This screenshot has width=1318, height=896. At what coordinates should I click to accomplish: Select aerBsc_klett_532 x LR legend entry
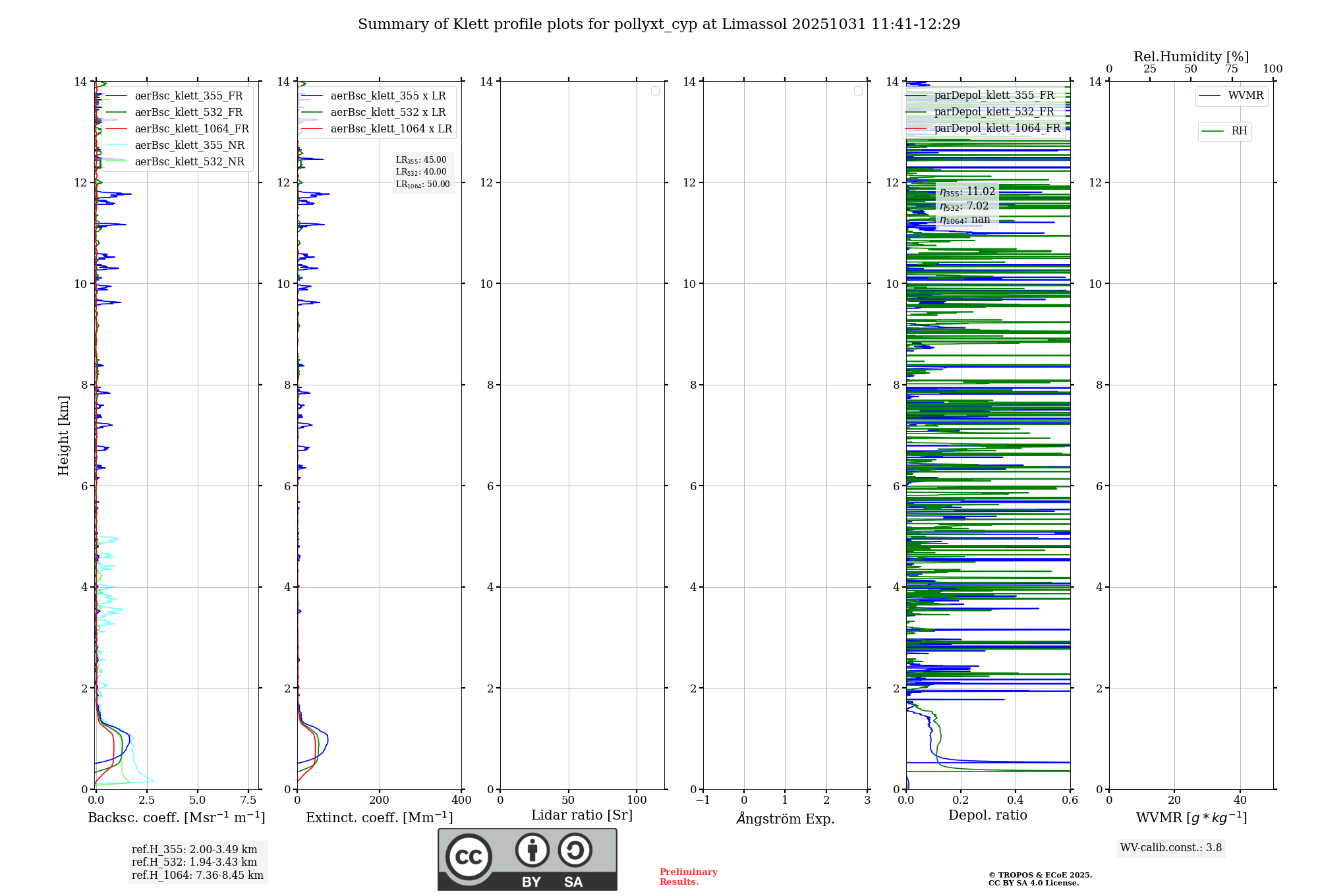click(387, 112)
